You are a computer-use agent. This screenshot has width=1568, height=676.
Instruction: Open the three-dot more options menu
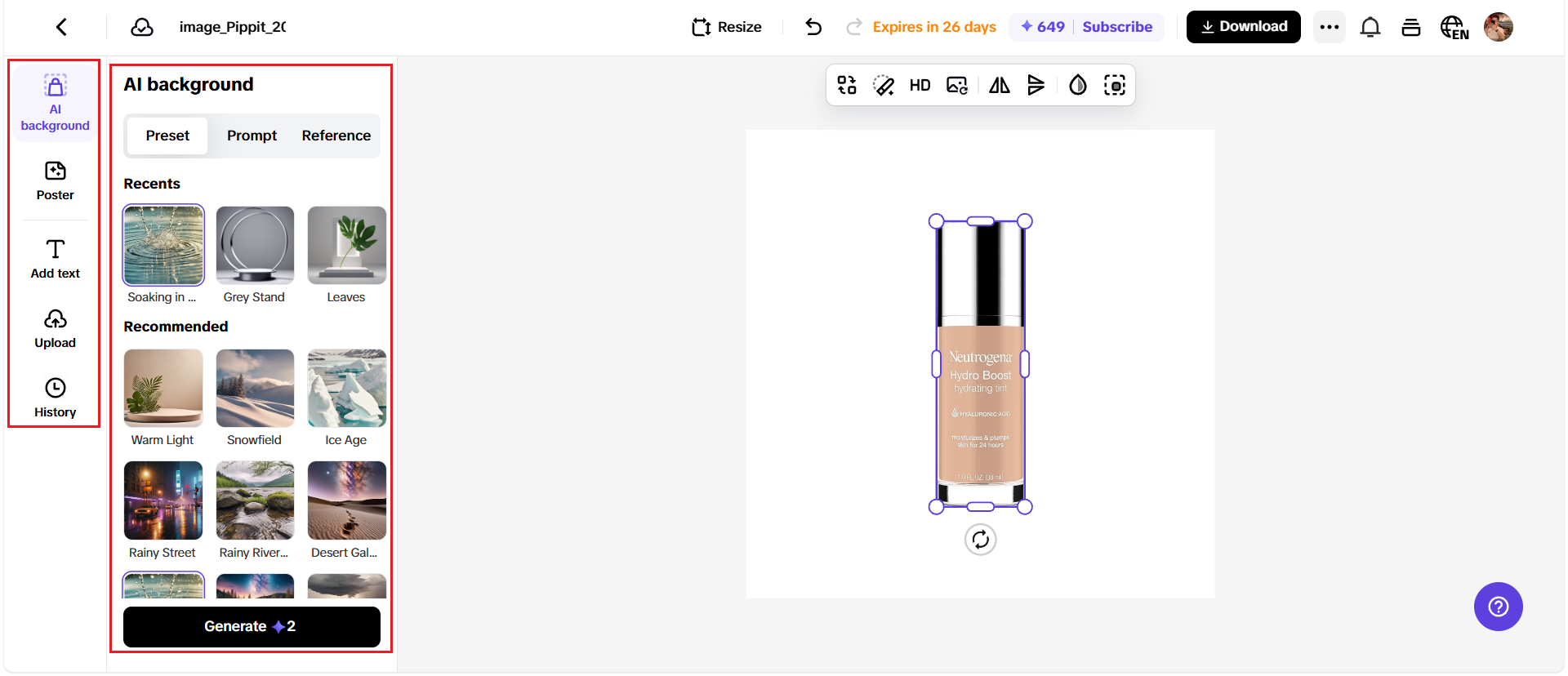tap(1330, 27)
